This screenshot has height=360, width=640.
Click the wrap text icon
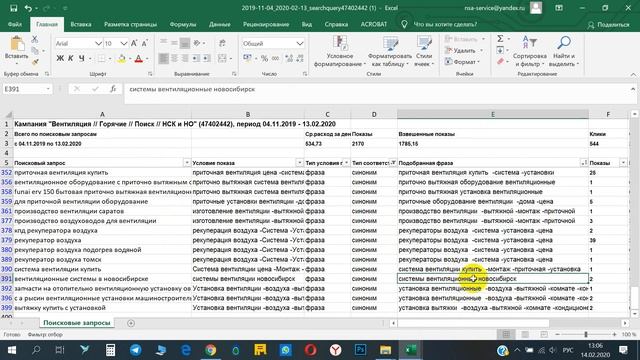[x=222, y=43]
